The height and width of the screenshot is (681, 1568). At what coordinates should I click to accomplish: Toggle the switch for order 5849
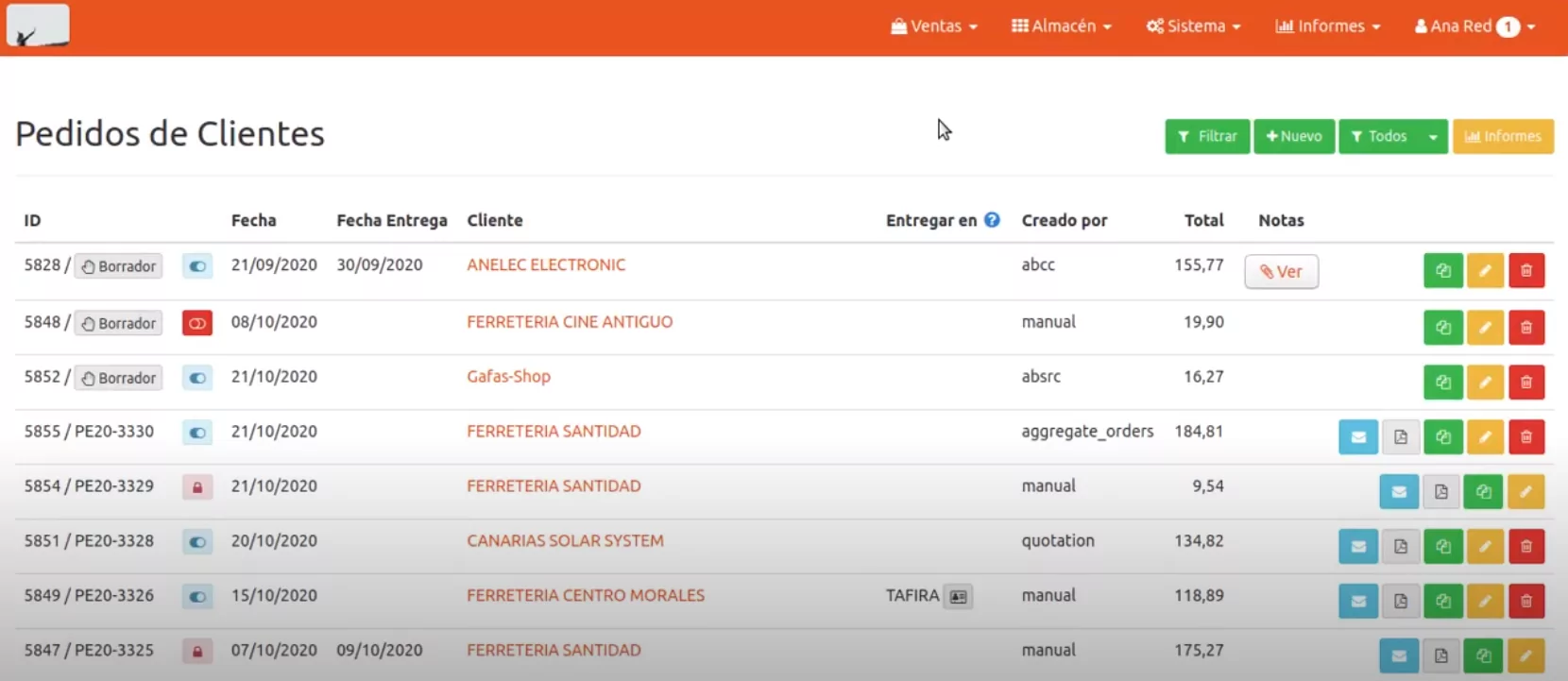tap(197, 597)
